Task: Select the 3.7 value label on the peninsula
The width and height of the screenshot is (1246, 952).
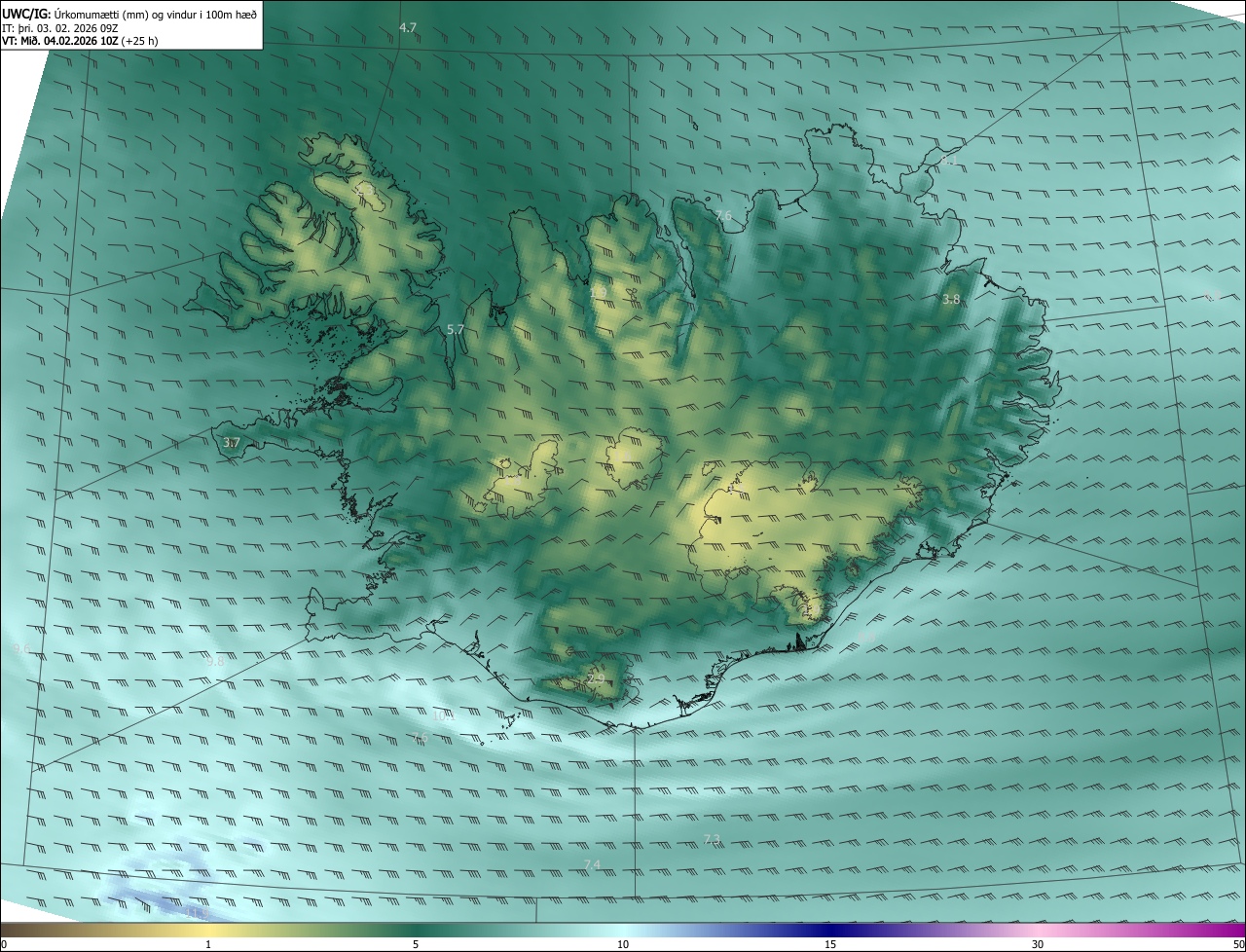Action: [231, 443]
